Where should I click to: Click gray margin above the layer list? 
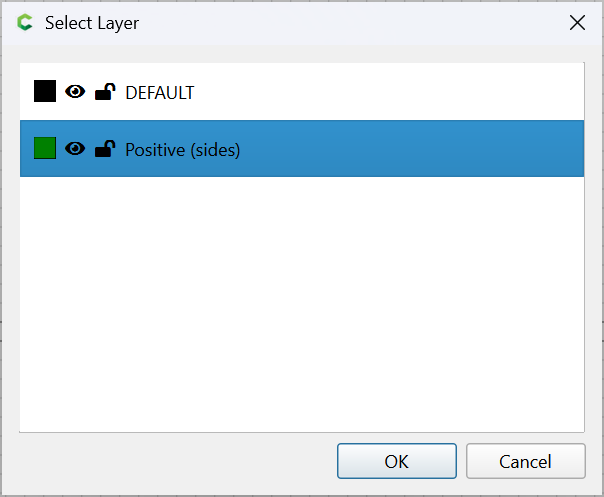coord(302,54)
